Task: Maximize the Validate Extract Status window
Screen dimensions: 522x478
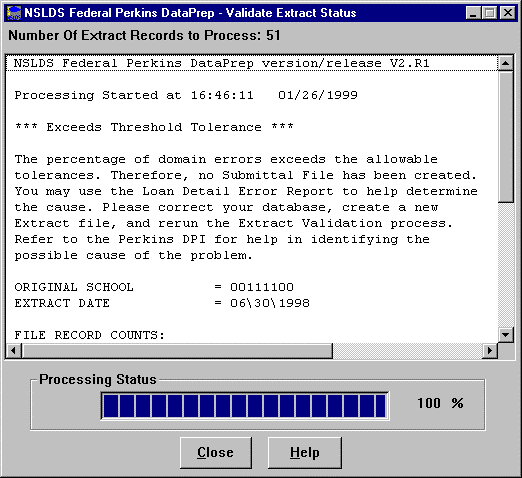Action: coord(490,13)
